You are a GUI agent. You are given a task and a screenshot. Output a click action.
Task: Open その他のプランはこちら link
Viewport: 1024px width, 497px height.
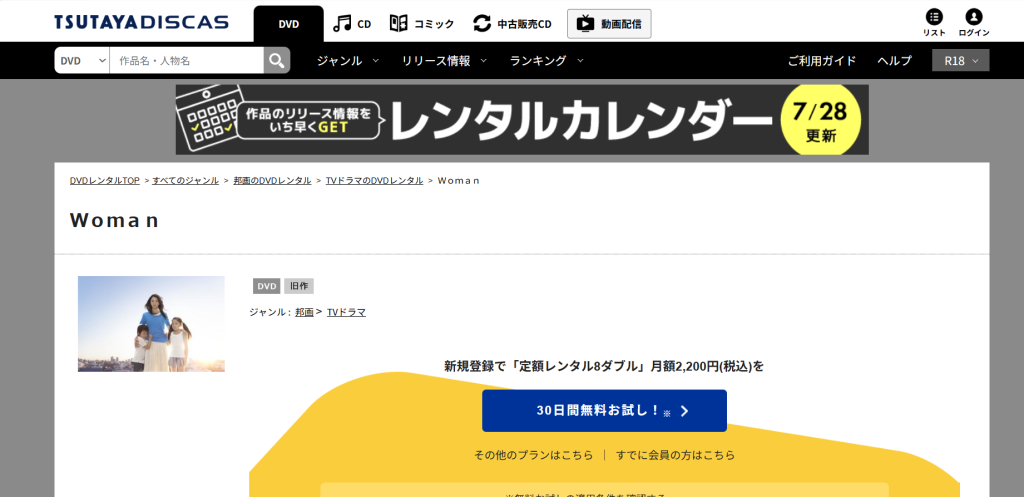534,455
